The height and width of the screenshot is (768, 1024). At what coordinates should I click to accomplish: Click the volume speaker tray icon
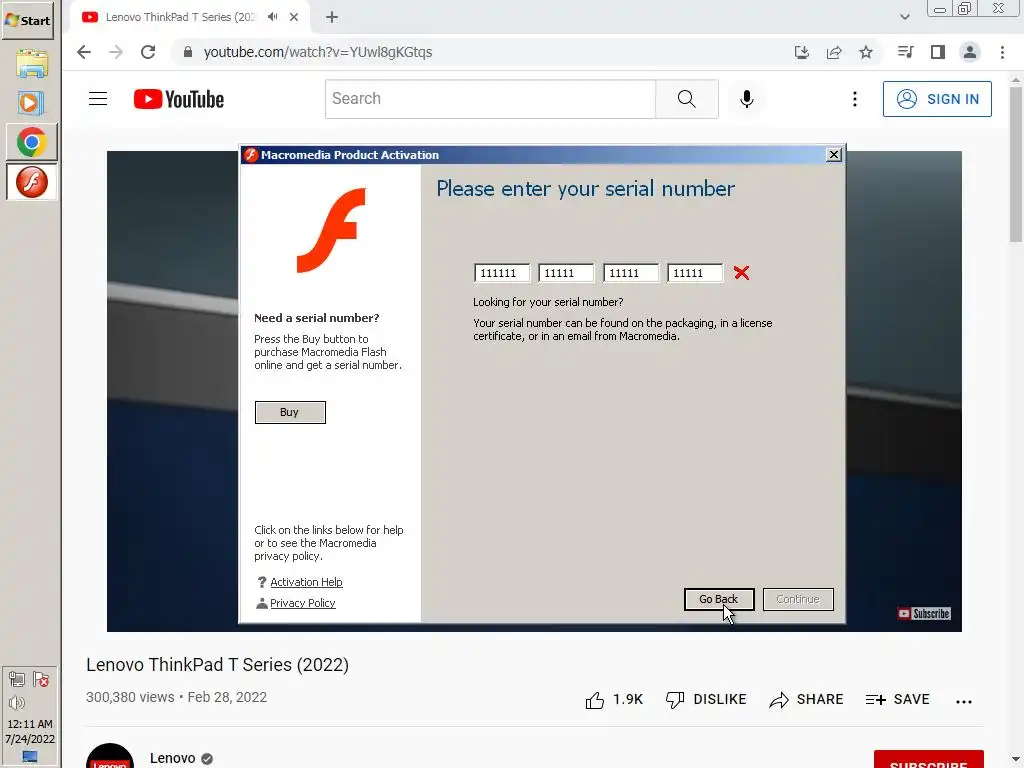click(16, 703)
